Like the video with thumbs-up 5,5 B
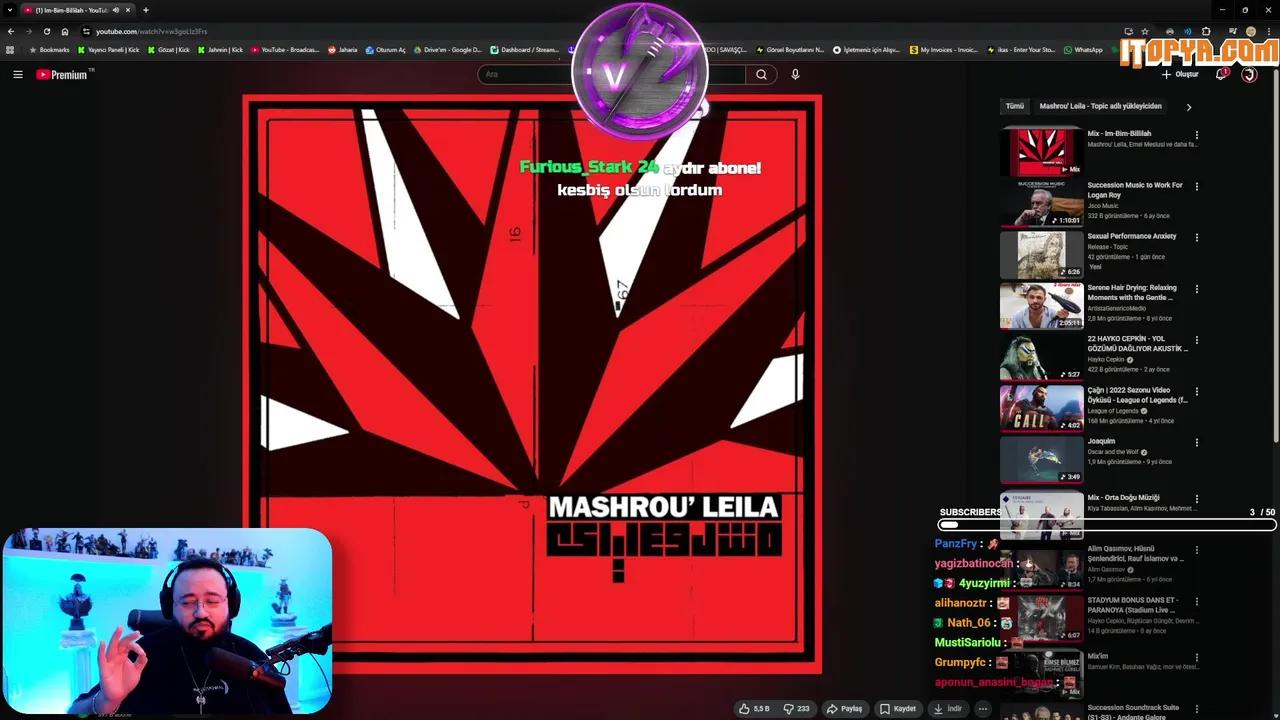This screenshot has width=1280, height=720. pyautogui.click(x=754, y=709)
